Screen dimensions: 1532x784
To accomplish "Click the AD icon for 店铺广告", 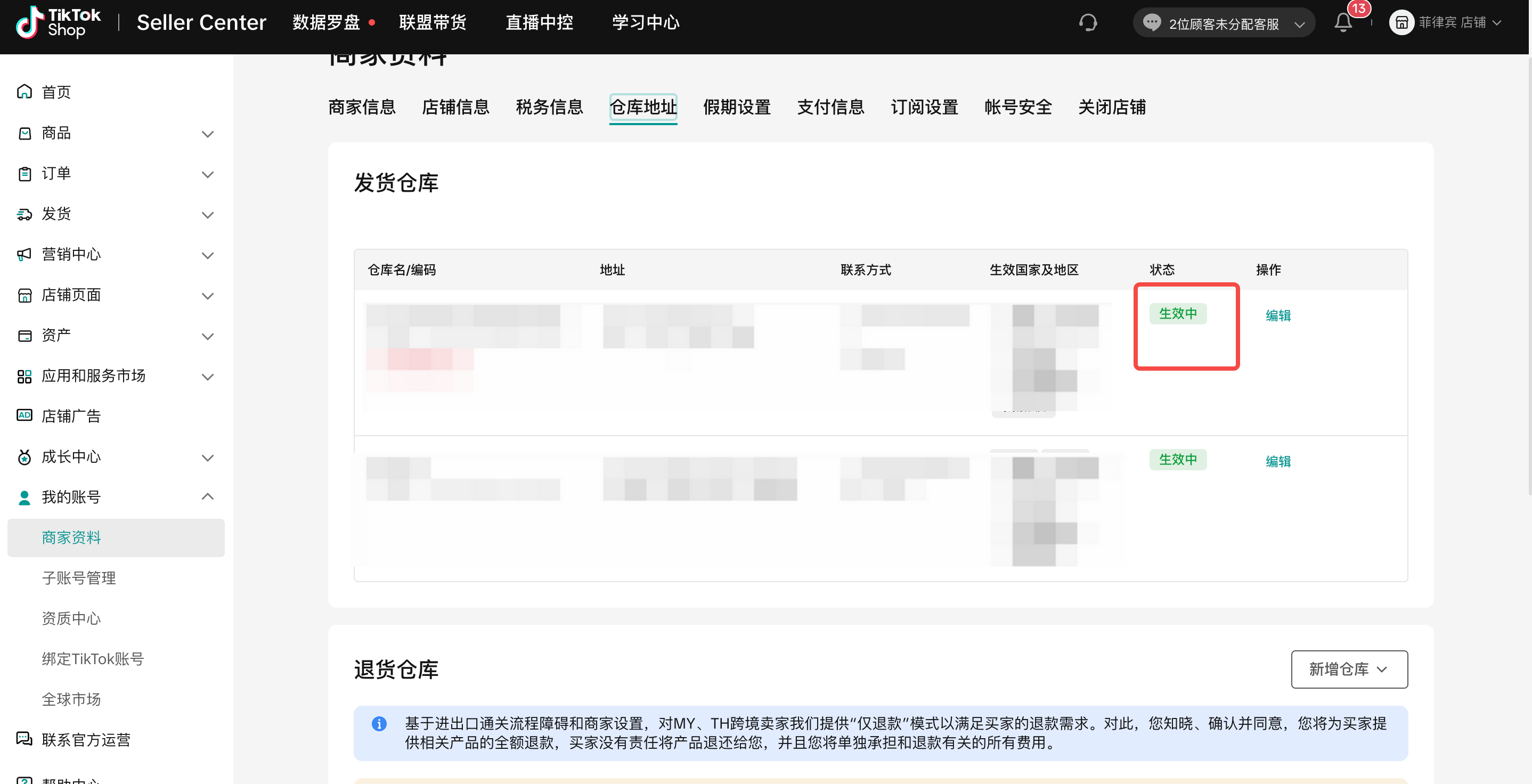I will click(25, 415).
